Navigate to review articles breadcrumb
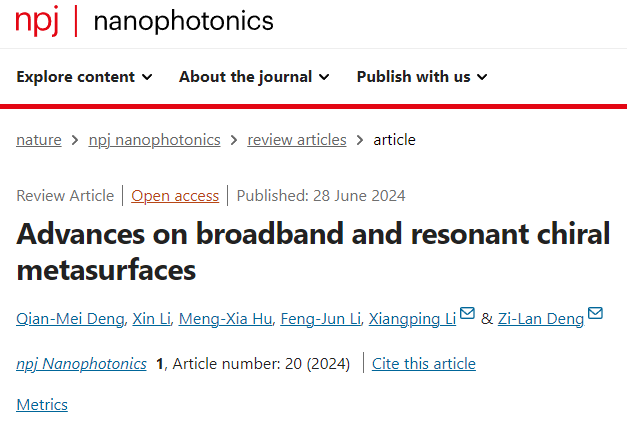This screenshot has width=627, height=427. pyautogui.click(x=297, y=139)
